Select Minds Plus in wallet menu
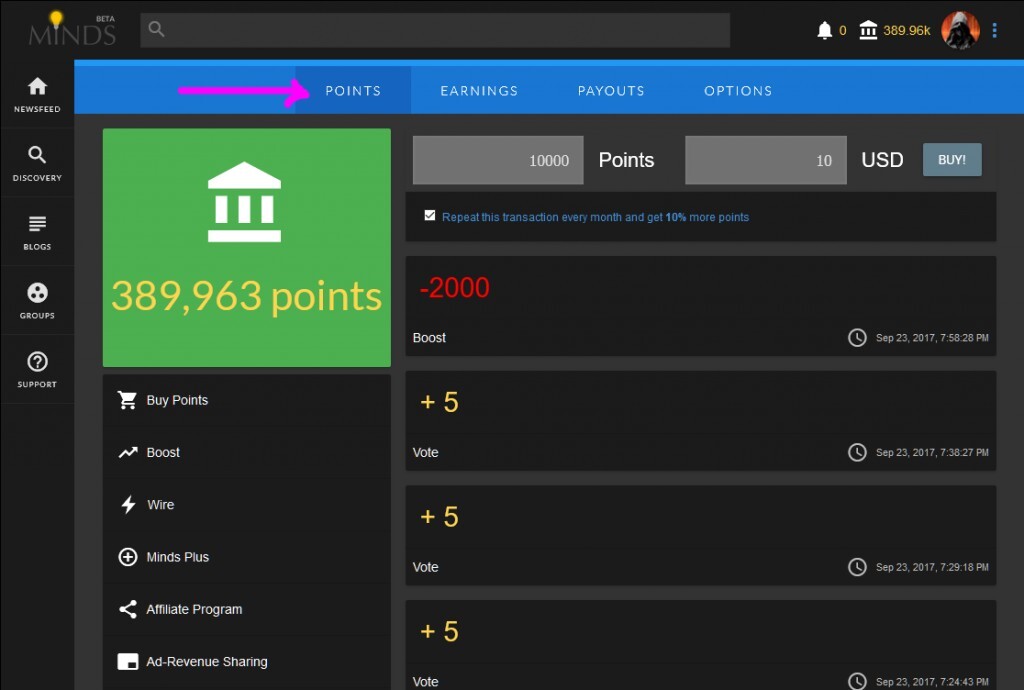 pyautogui.click(x=177, y=557)
